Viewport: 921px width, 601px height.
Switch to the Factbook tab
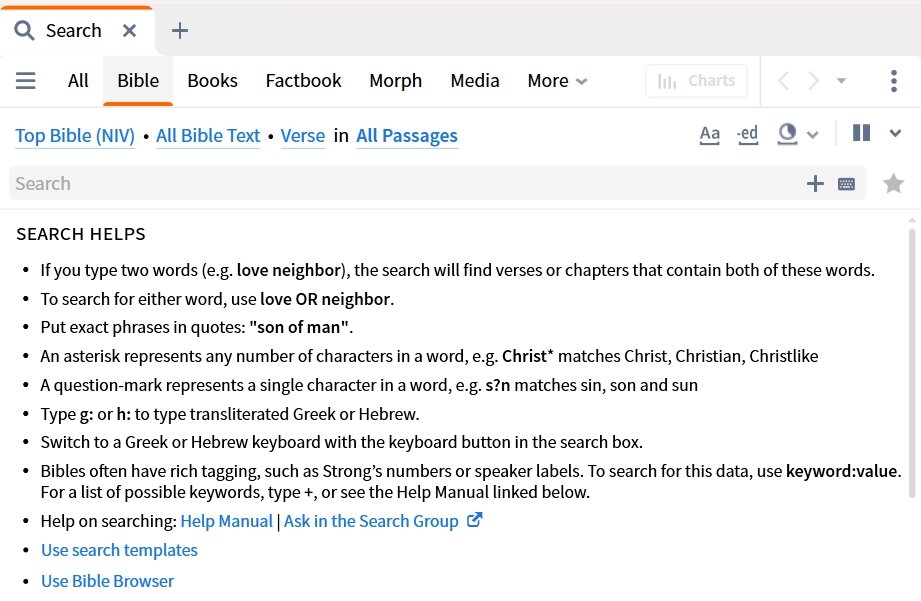point(303,80)
